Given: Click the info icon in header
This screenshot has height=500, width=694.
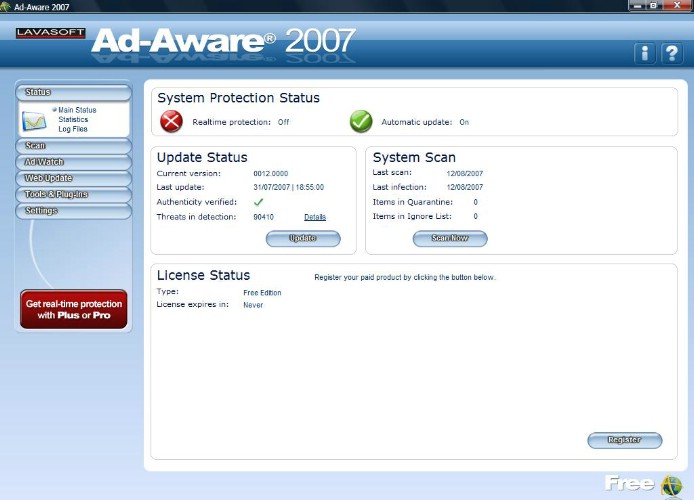Looking at the screenshot, I should click(645, 53).
